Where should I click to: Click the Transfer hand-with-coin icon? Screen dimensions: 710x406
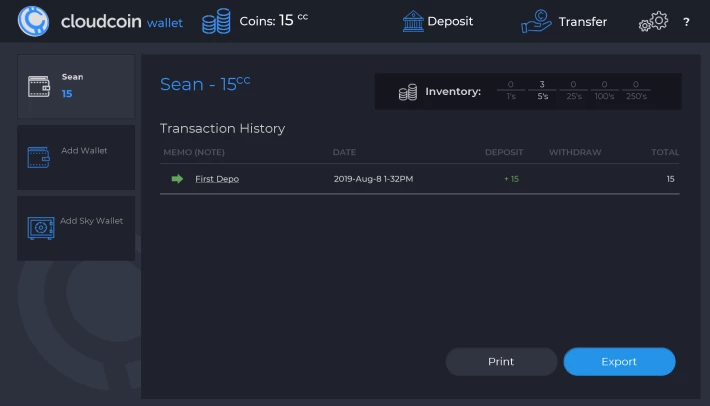coord(536,21)
